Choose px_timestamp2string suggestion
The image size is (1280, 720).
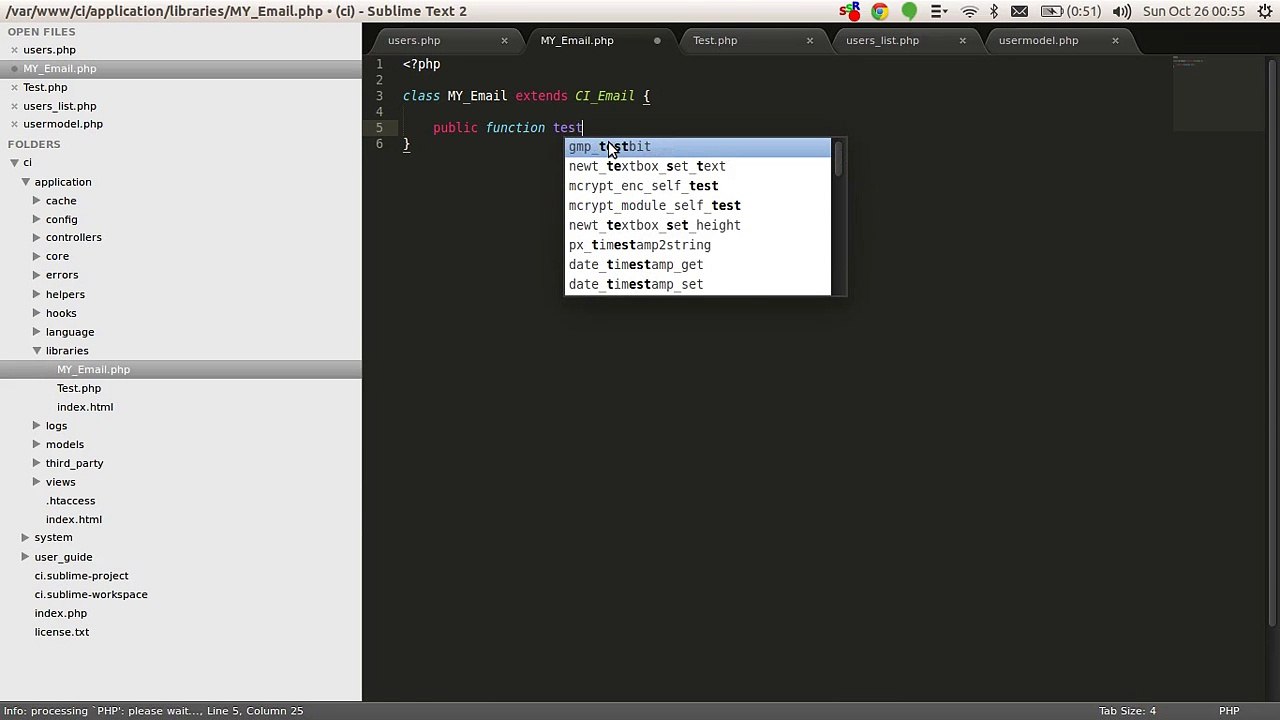pyautogui.click(x=698, y=245)
